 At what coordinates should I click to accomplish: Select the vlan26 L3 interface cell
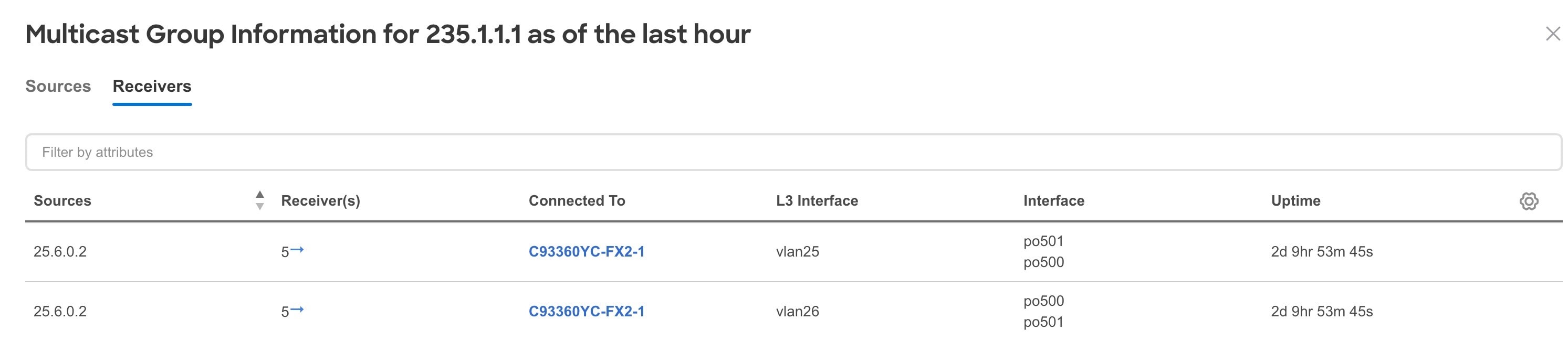[798, 312]
